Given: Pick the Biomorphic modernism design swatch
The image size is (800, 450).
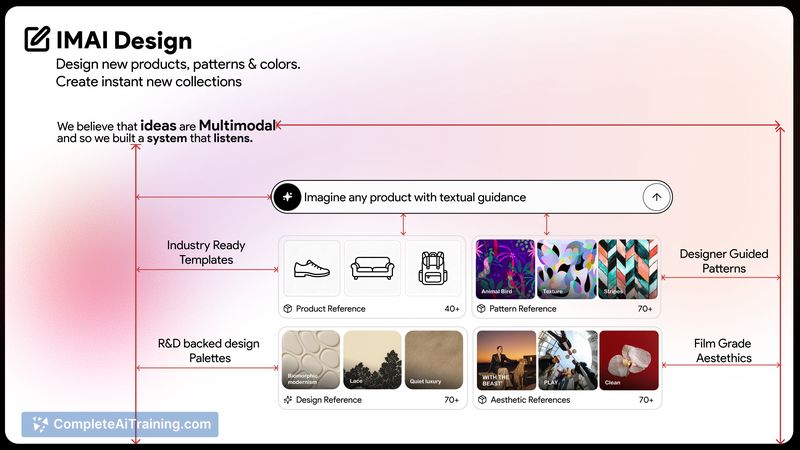Looking at the screenshot, I should click(x=310, y=360).
